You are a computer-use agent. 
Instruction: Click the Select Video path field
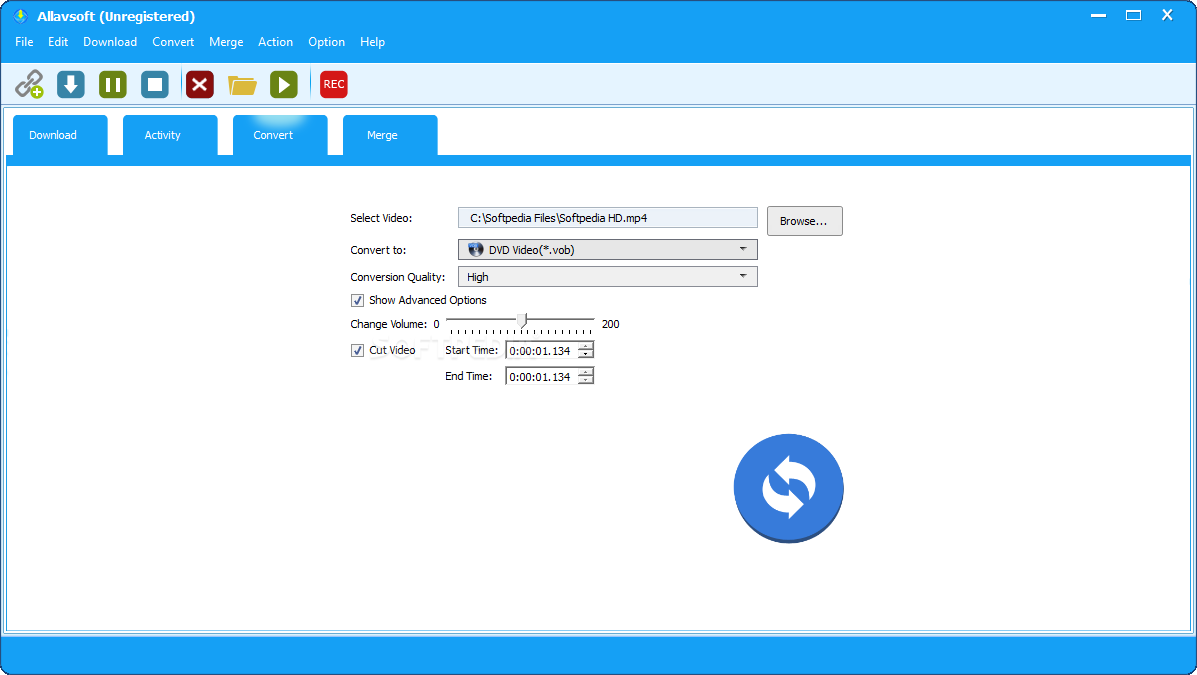[608, 218]
